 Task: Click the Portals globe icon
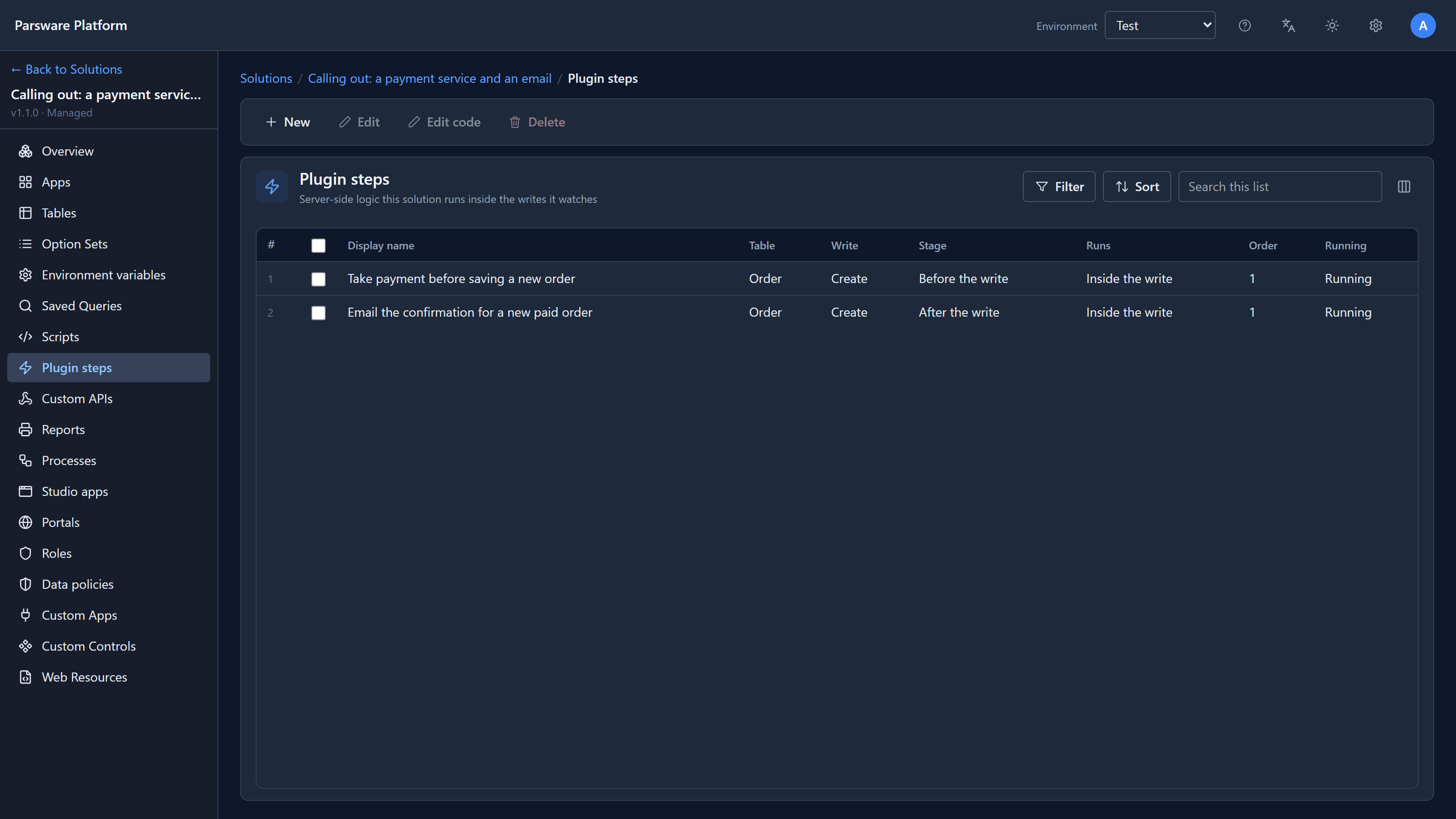point(25,522)
